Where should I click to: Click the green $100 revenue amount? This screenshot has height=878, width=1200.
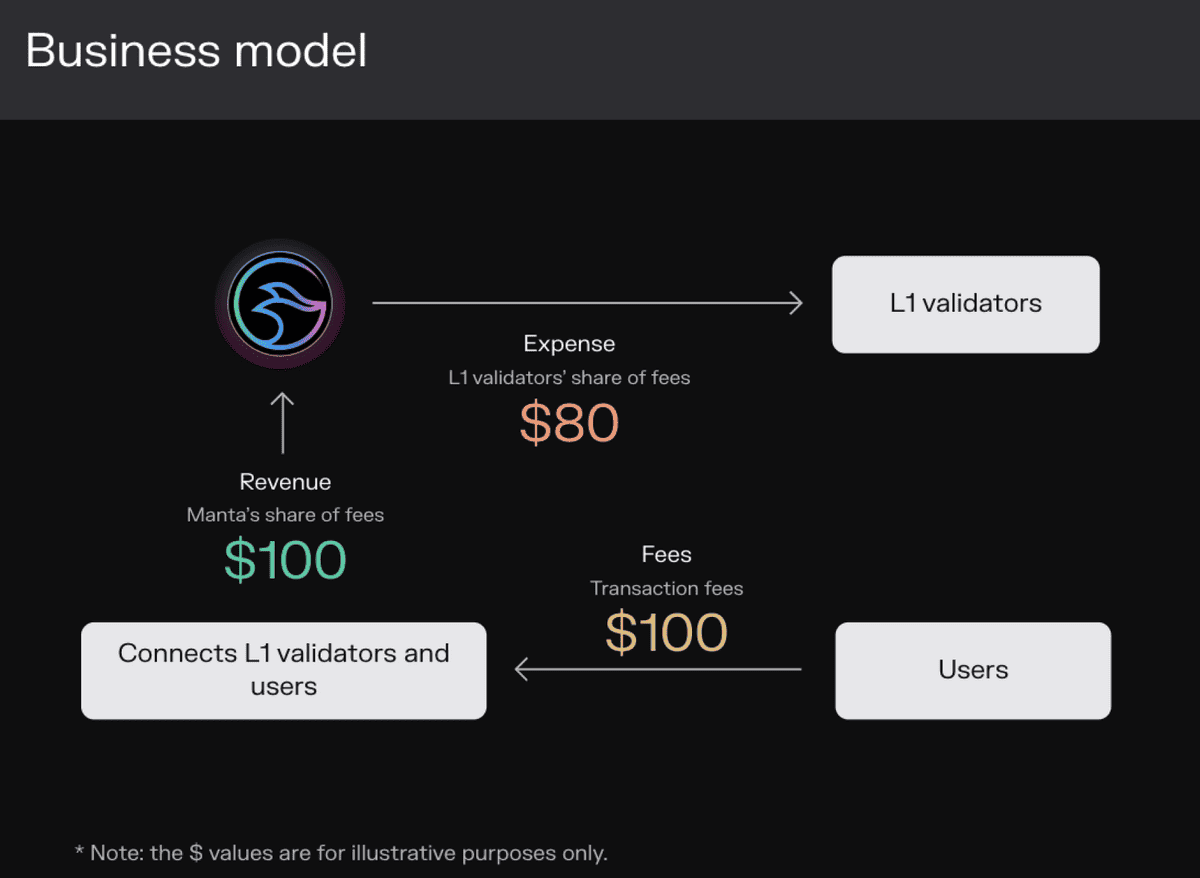285,560
